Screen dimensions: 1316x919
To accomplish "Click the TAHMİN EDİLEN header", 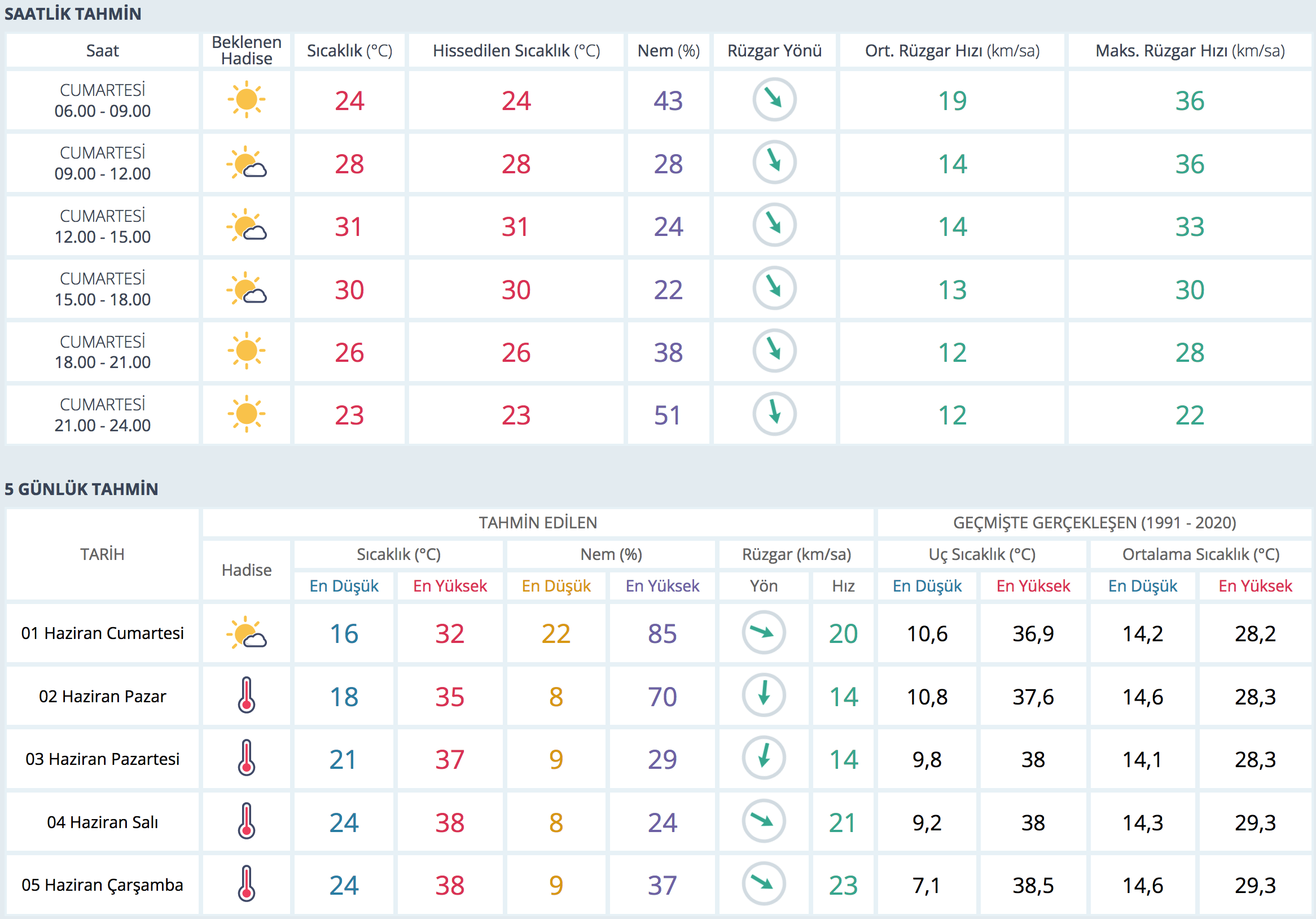I will coord(538,522).
